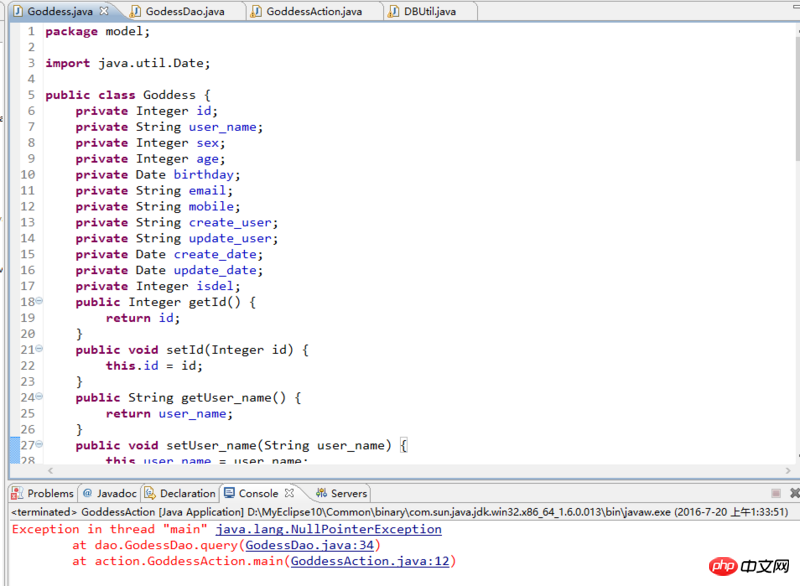The image size is (800, 586).
Task: Click the java.lang.NullPointerException link
Action: 328,529
